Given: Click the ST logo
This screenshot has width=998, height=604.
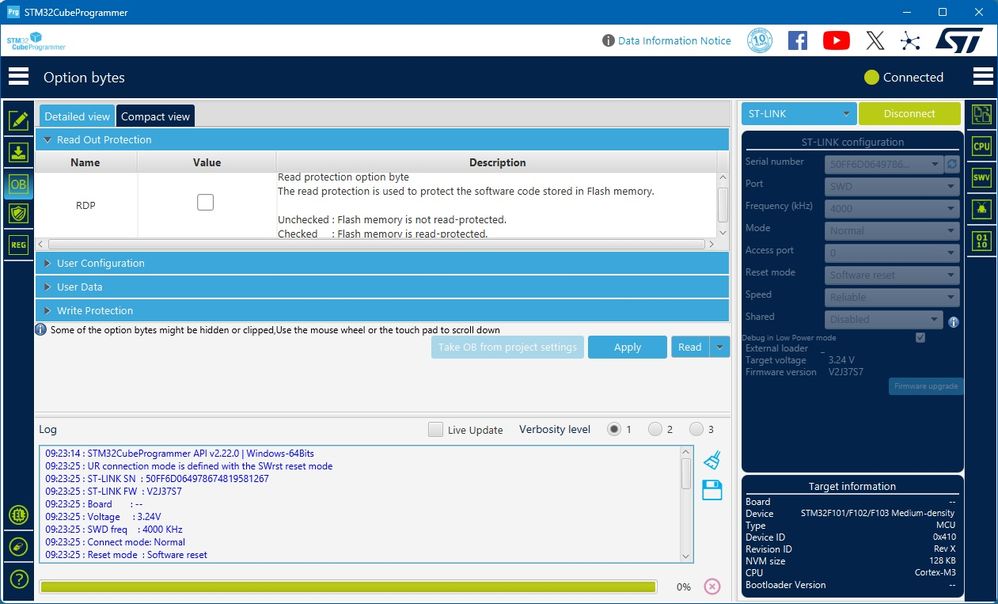Looking at the screenshot, I should [x=959, y=40].
